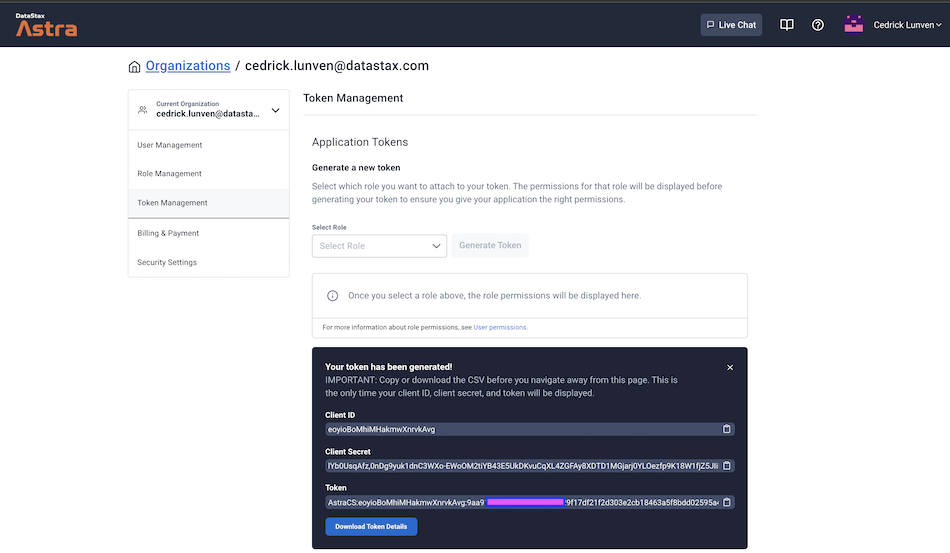Click the home icon in breadcrumb
Image resolution: width=950 pixels, height=553 pixels.
click(x=135, y=67)
